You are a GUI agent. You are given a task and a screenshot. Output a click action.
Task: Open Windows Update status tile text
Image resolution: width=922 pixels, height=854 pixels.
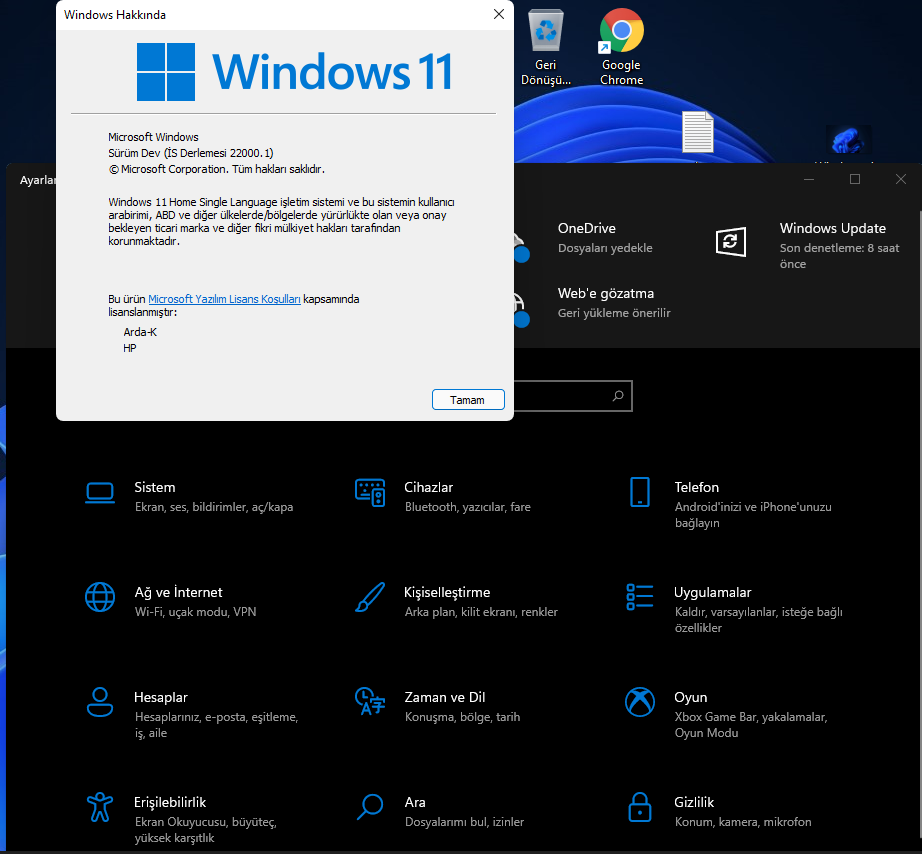[840, 245]
